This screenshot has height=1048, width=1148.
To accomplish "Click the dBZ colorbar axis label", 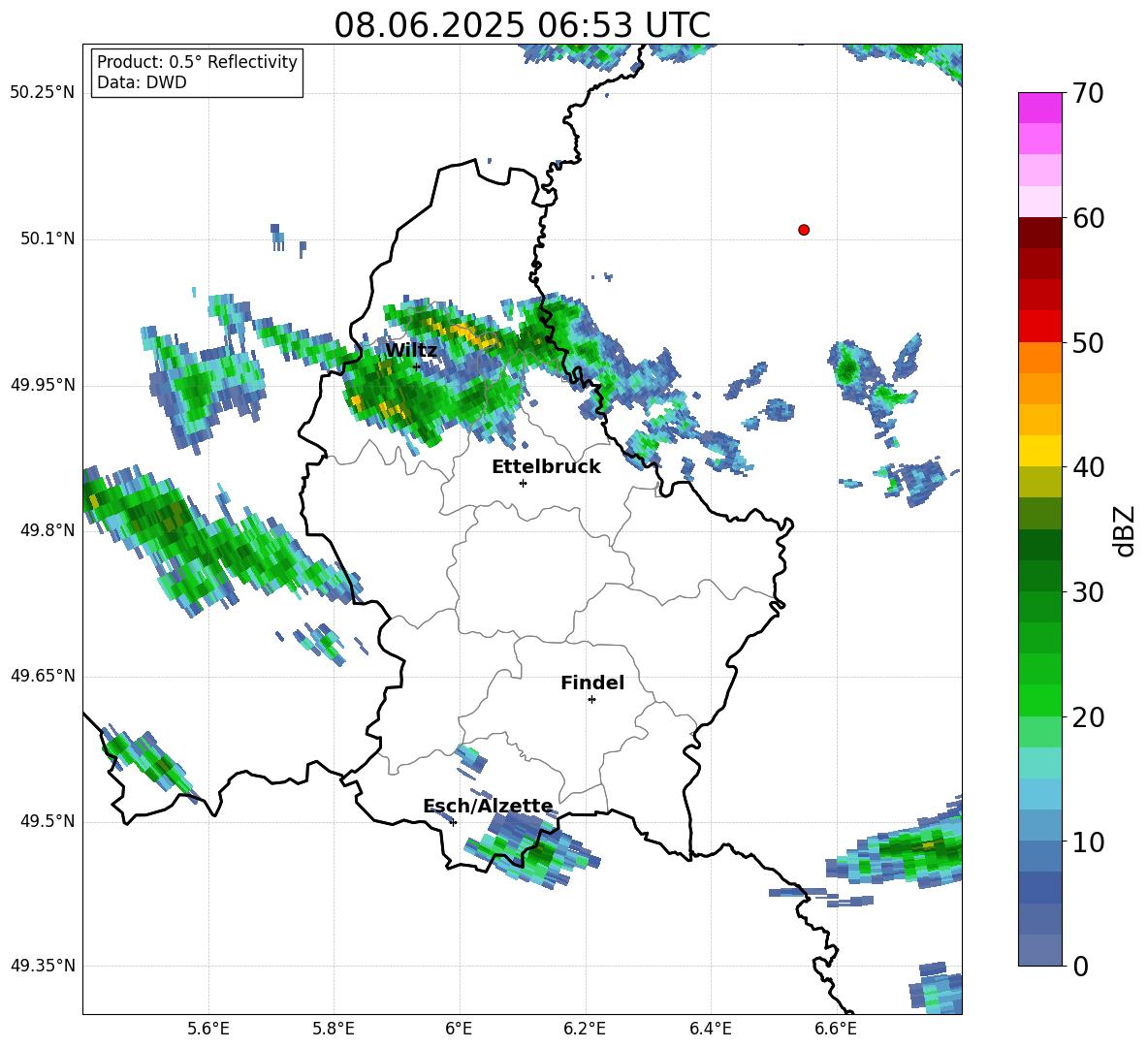I will 1126,530.
